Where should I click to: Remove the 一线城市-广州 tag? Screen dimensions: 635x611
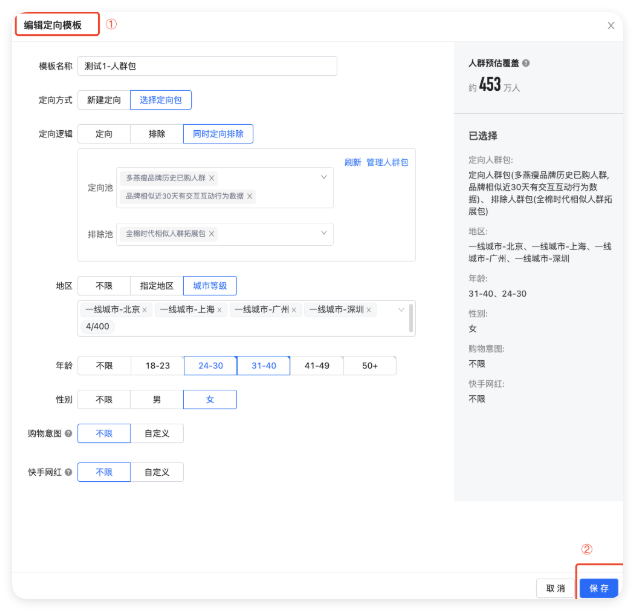[x=294, y=310]
